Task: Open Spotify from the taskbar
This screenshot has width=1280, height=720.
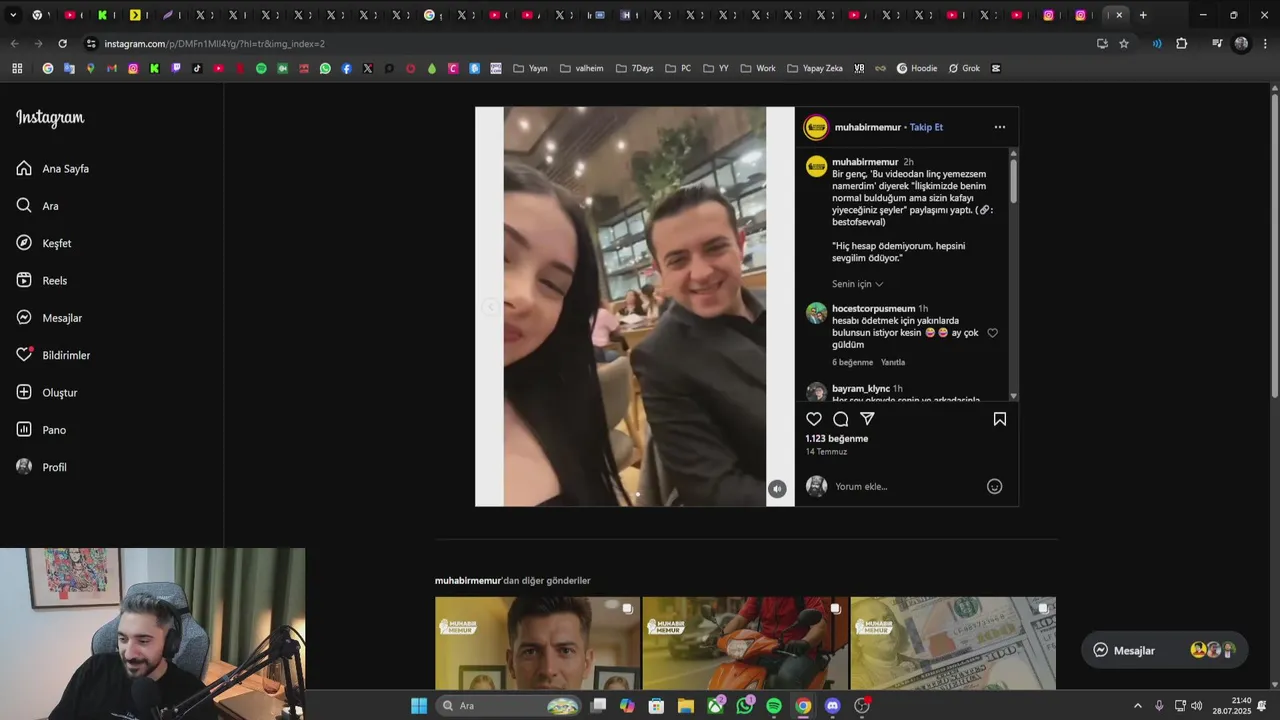Action: pyautogui.click(x=774, y=705)
